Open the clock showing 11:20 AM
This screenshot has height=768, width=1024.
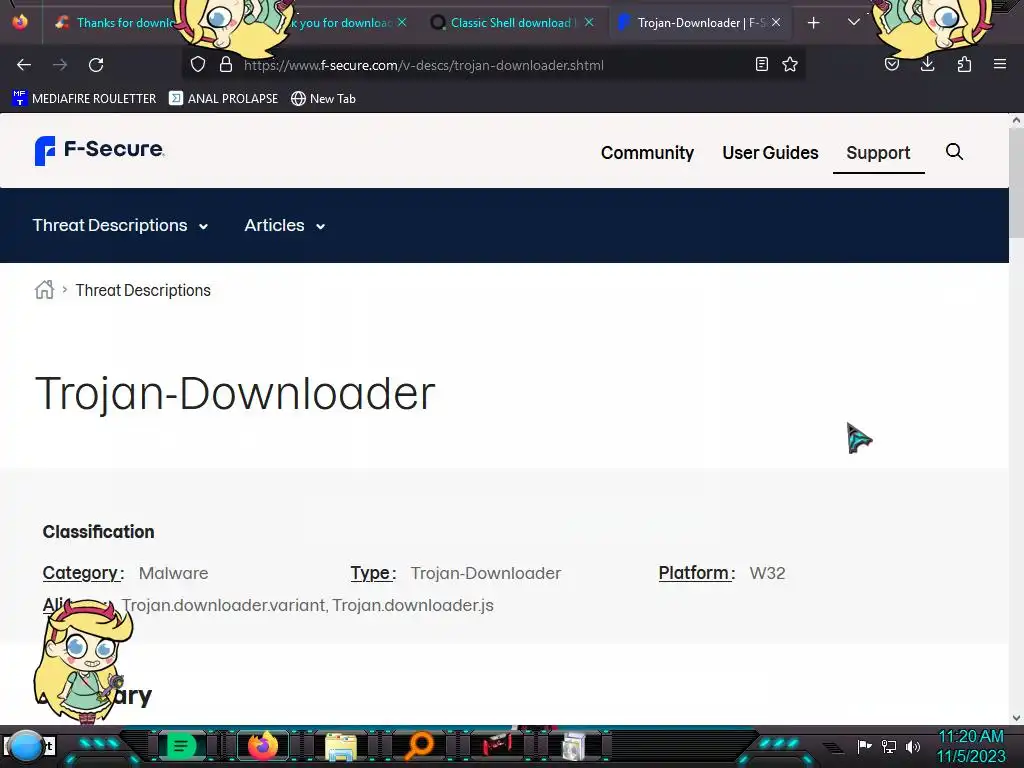[971, 746]
